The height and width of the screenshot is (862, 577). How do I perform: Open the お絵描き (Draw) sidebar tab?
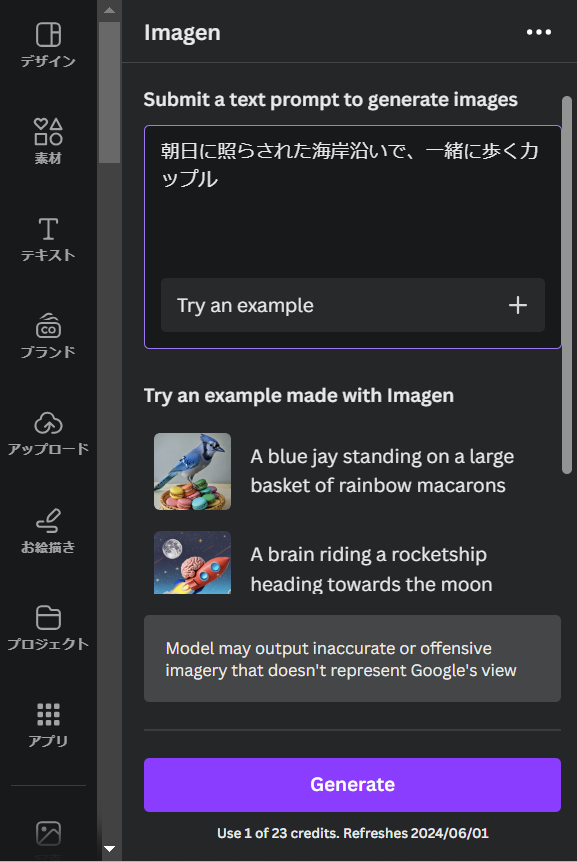click(48, 531)
